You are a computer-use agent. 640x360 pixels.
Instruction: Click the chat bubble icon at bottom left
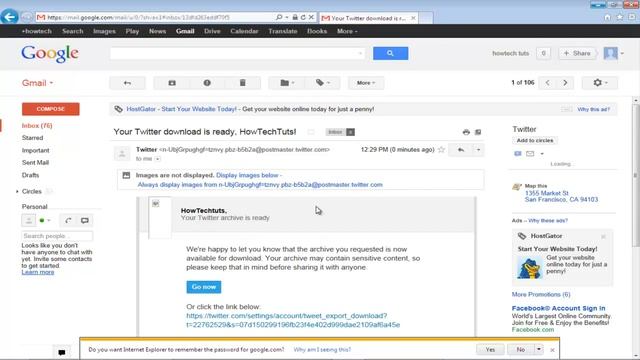[62, 352]
